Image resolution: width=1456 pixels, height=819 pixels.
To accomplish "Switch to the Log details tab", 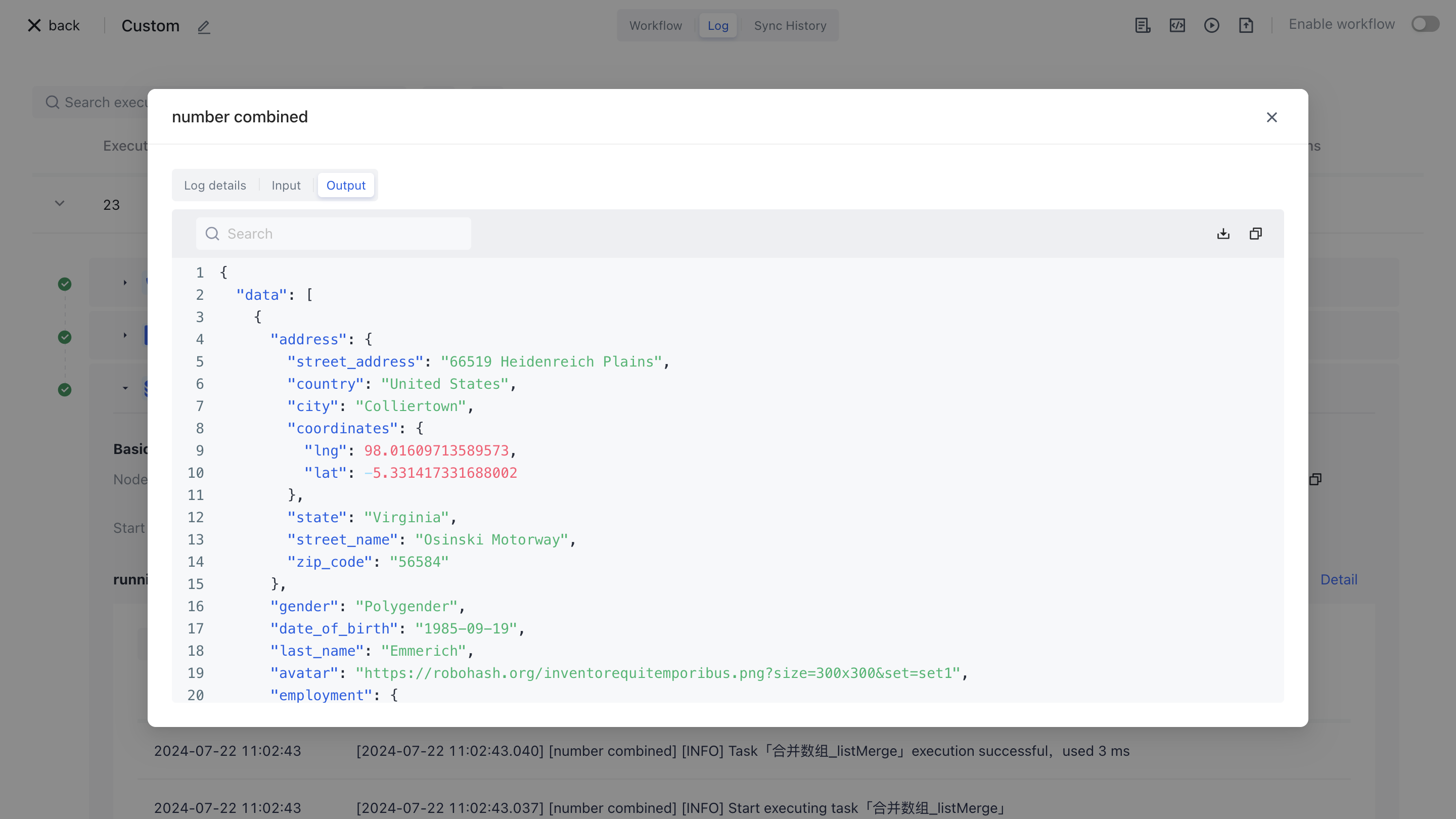I will (215, 186).
